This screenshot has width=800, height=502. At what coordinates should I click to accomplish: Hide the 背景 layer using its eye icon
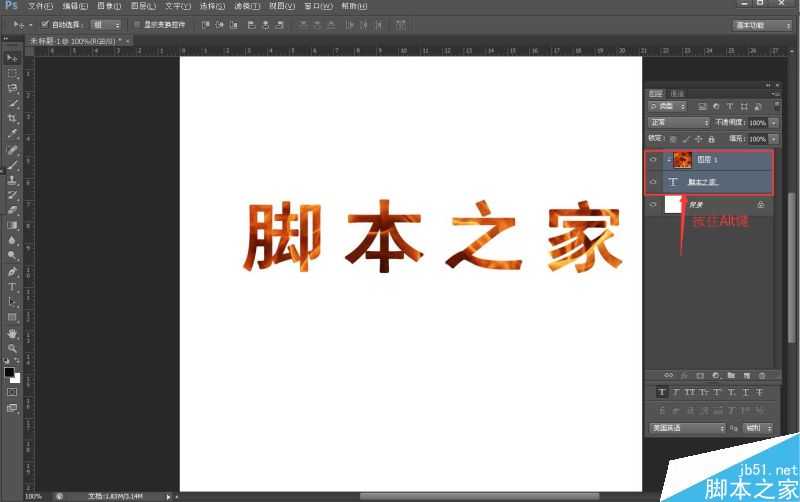(653, 204)
